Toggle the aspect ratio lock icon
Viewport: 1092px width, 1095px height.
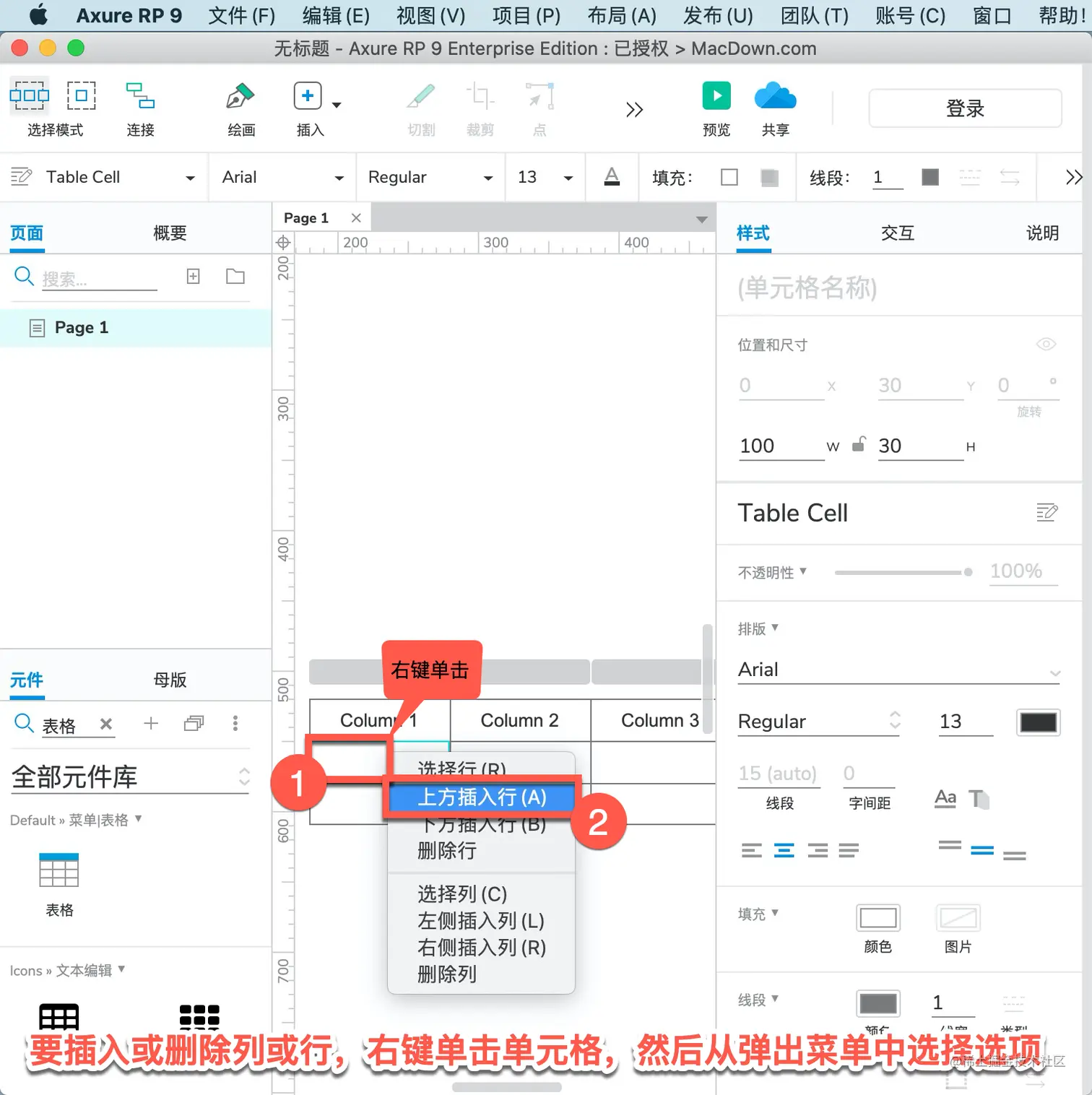pyautogui.click(x=858, y=444)
